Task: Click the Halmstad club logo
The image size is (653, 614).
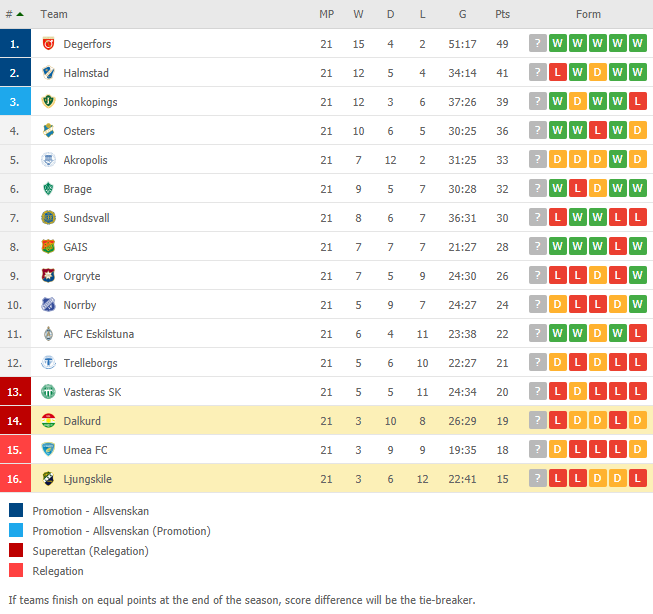Action: click(x=48, y=72)
